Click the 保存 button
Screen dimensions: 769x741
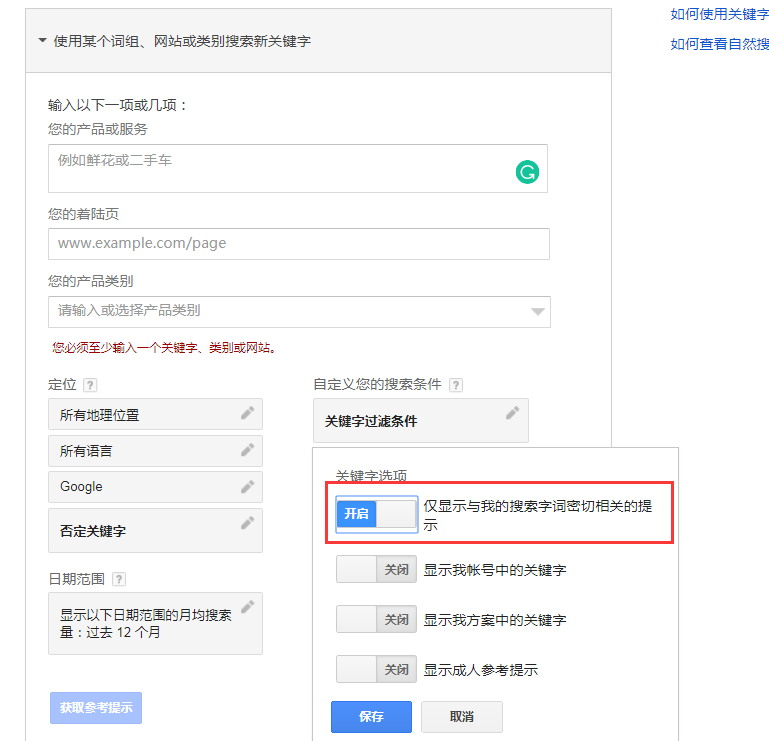371,716
